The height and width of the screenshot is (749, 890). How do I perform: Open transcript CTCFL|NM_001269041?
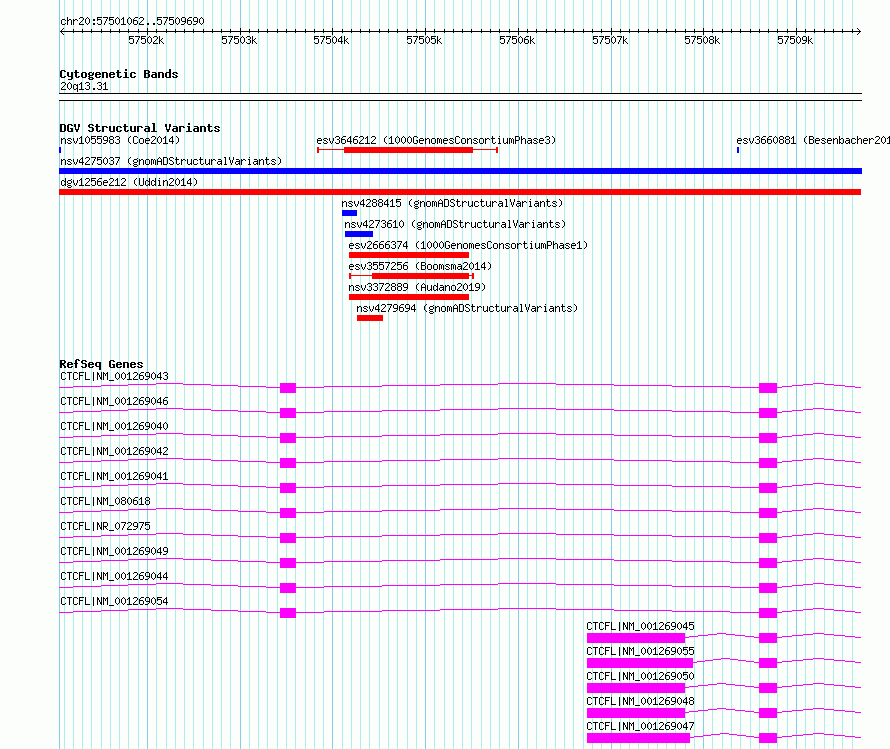click(x=114, y=476)
